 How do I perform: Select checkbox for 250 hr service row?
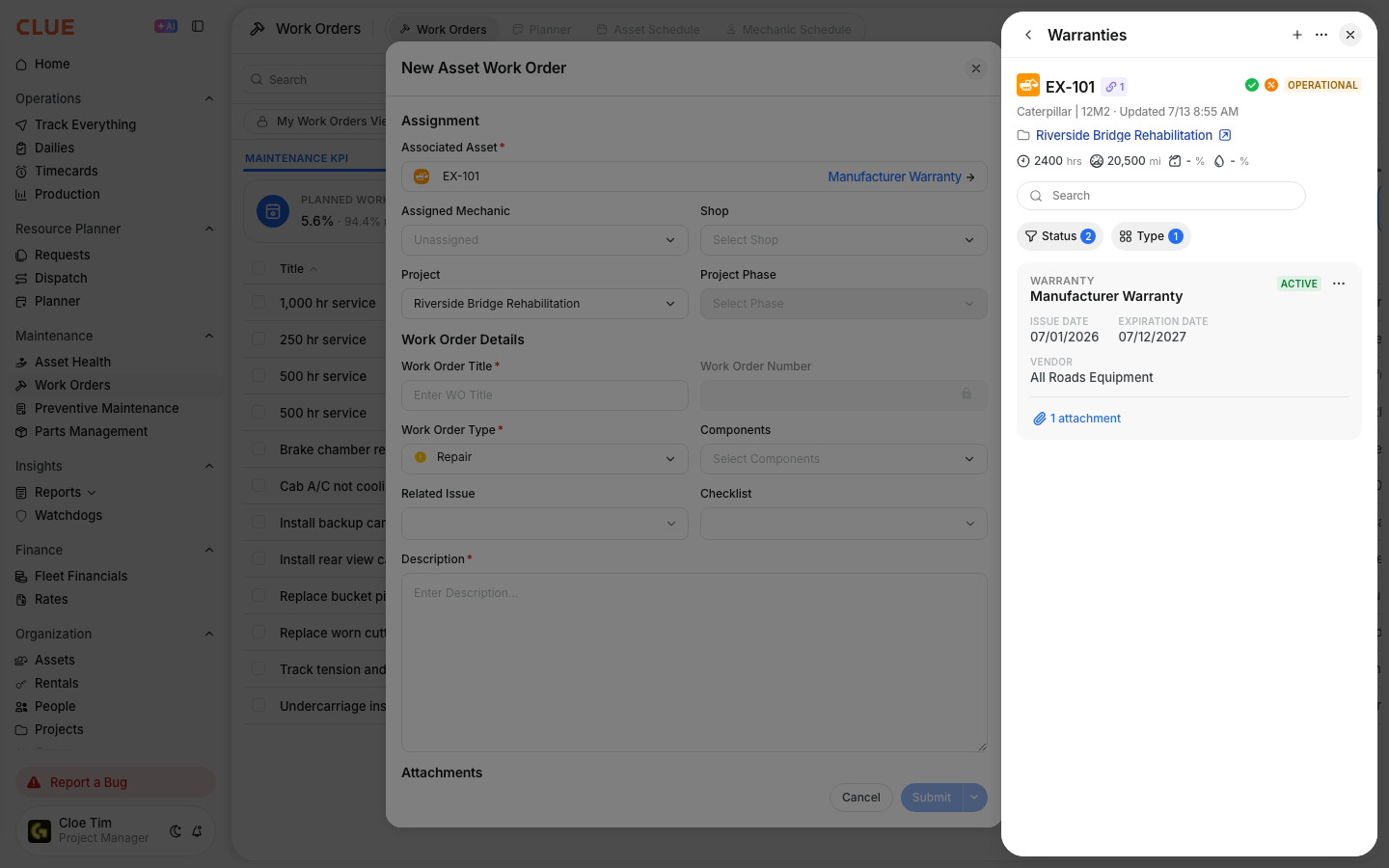click(259, 339)
